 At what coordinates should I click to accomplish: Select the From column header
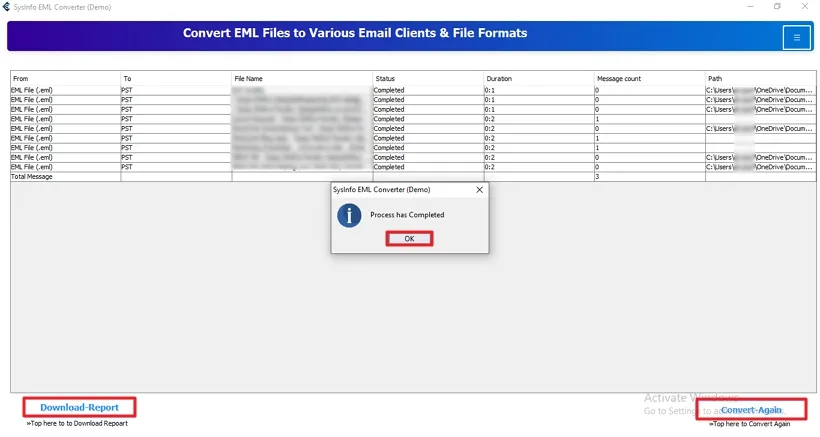(x=65, y=78)
